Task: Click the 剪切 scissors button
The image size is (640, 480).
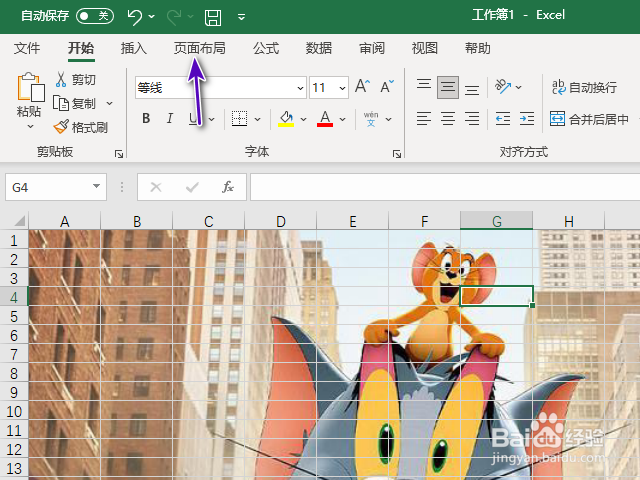Action: point(76,79)
